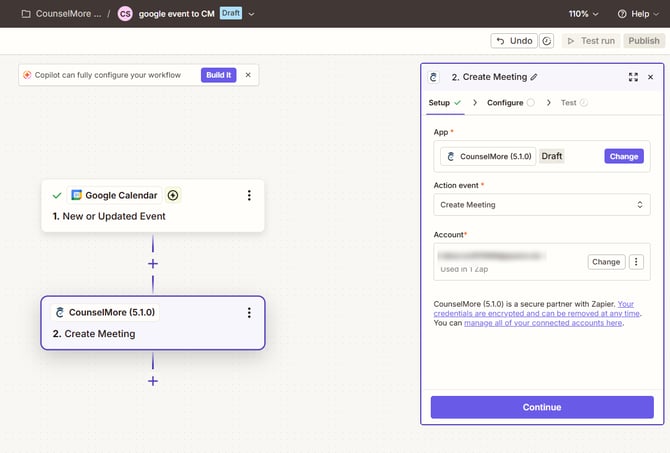Click the CounselMore (5.1.0) app chip

(488, 156)
